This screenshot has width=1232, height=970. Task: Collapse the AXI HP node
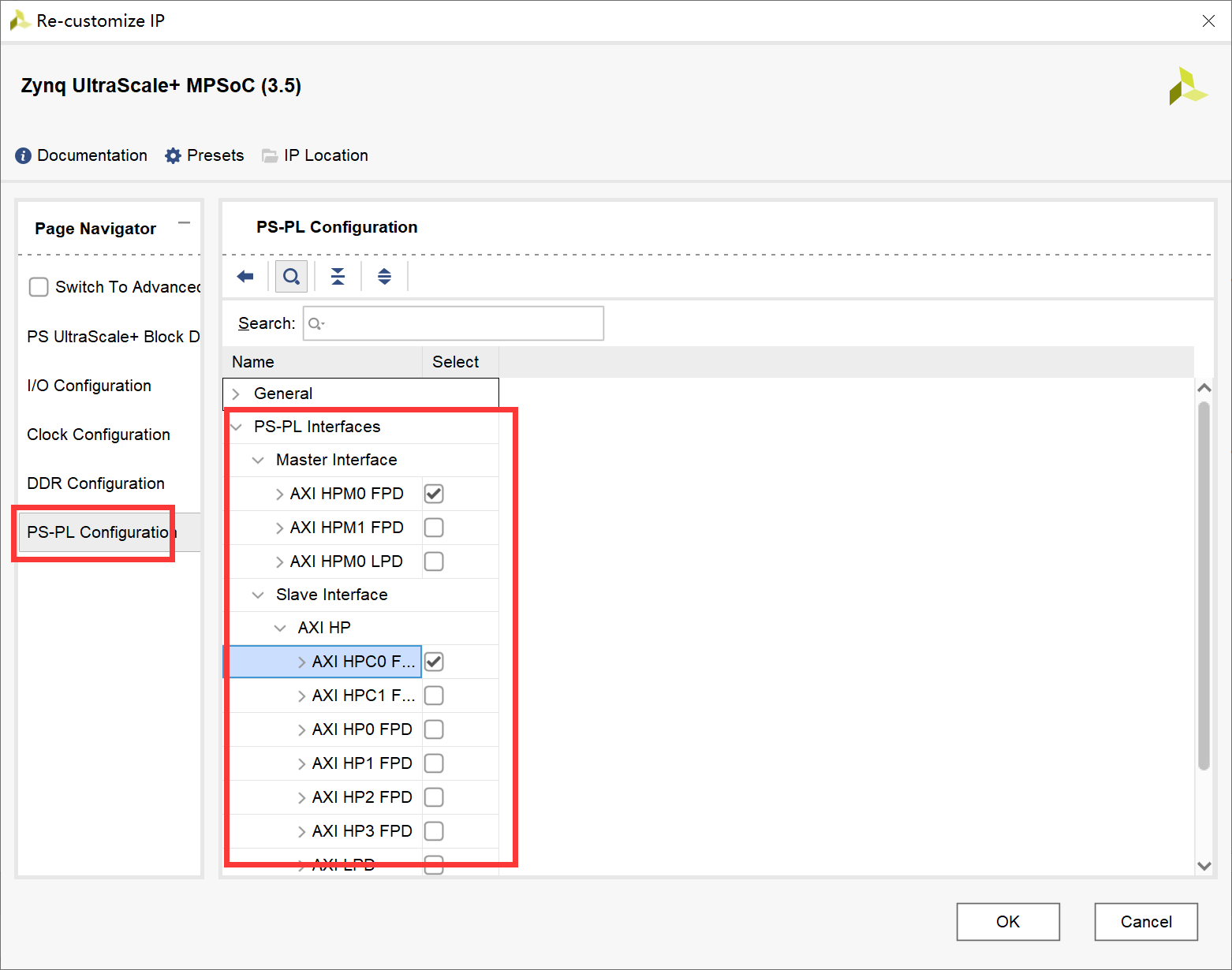click(280, 628)
